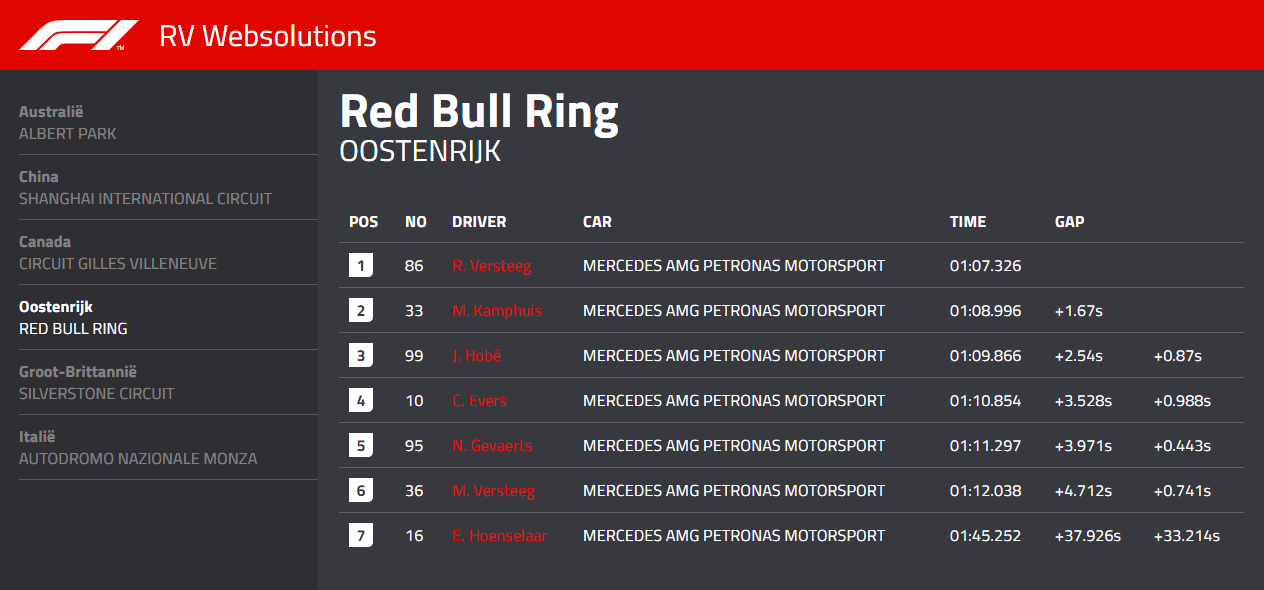Open N. Gevaerts driver link
The height and width of the screenshot is (590, 1264).
pos(492,446)
